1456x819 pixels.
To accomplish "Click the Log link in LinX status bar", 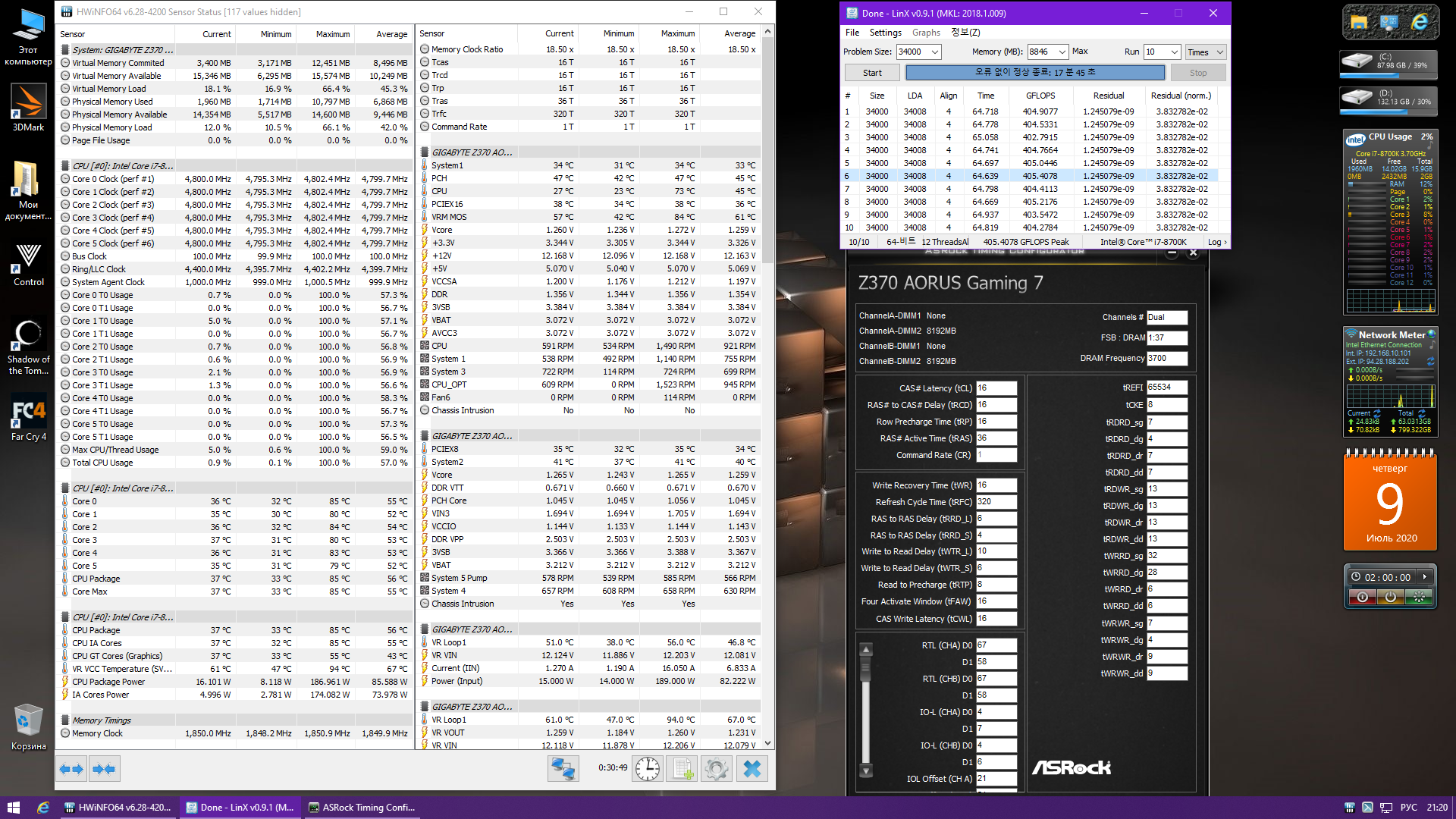I will 1216,242.
